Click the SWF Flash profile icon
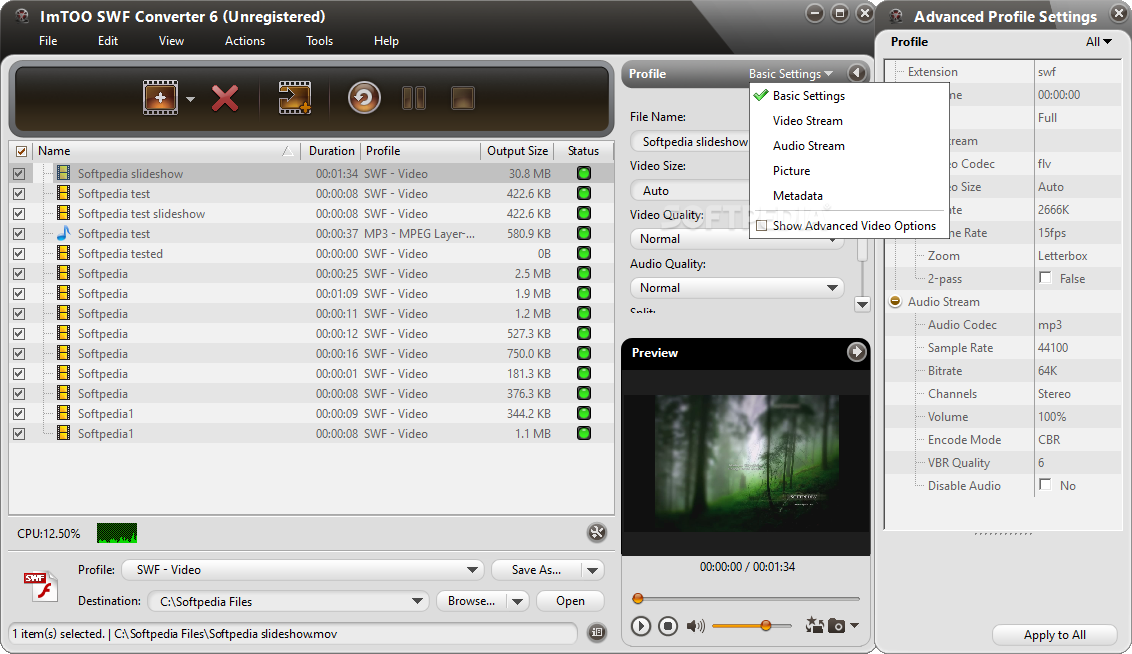 coord(40,586)
